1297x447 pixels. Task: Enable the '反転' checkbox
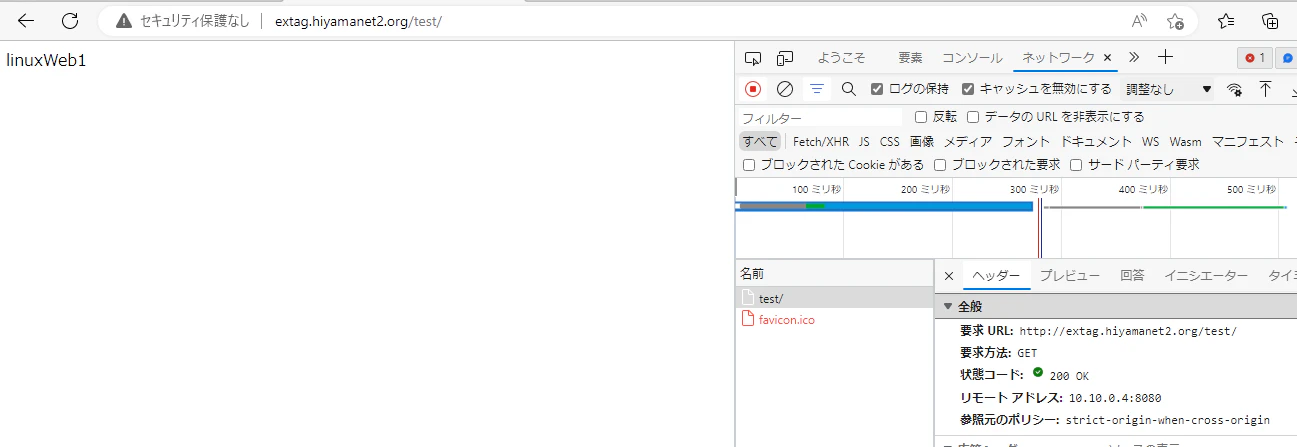click(x=921, y=117)
